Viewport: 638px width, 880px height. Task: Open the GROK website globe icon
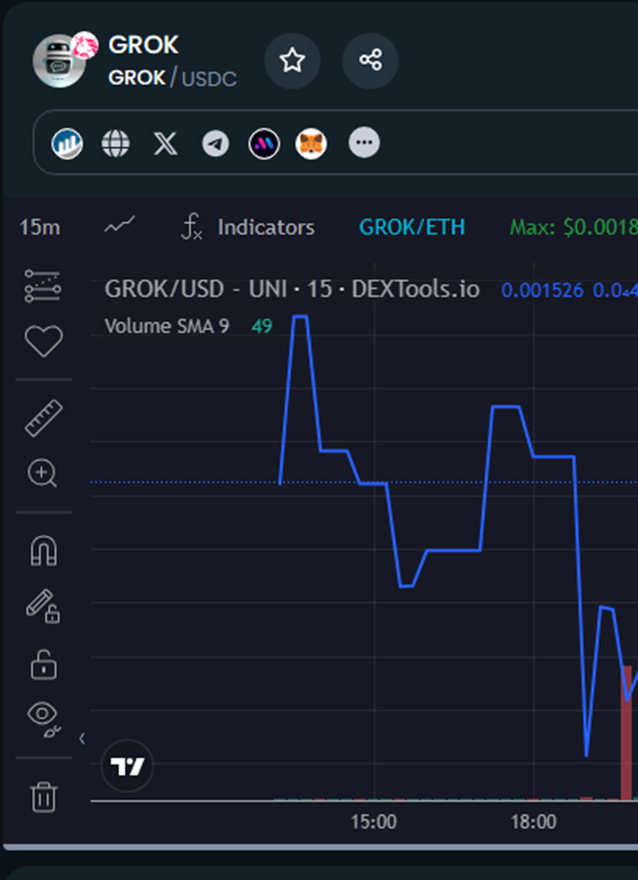tap(116, 144)
